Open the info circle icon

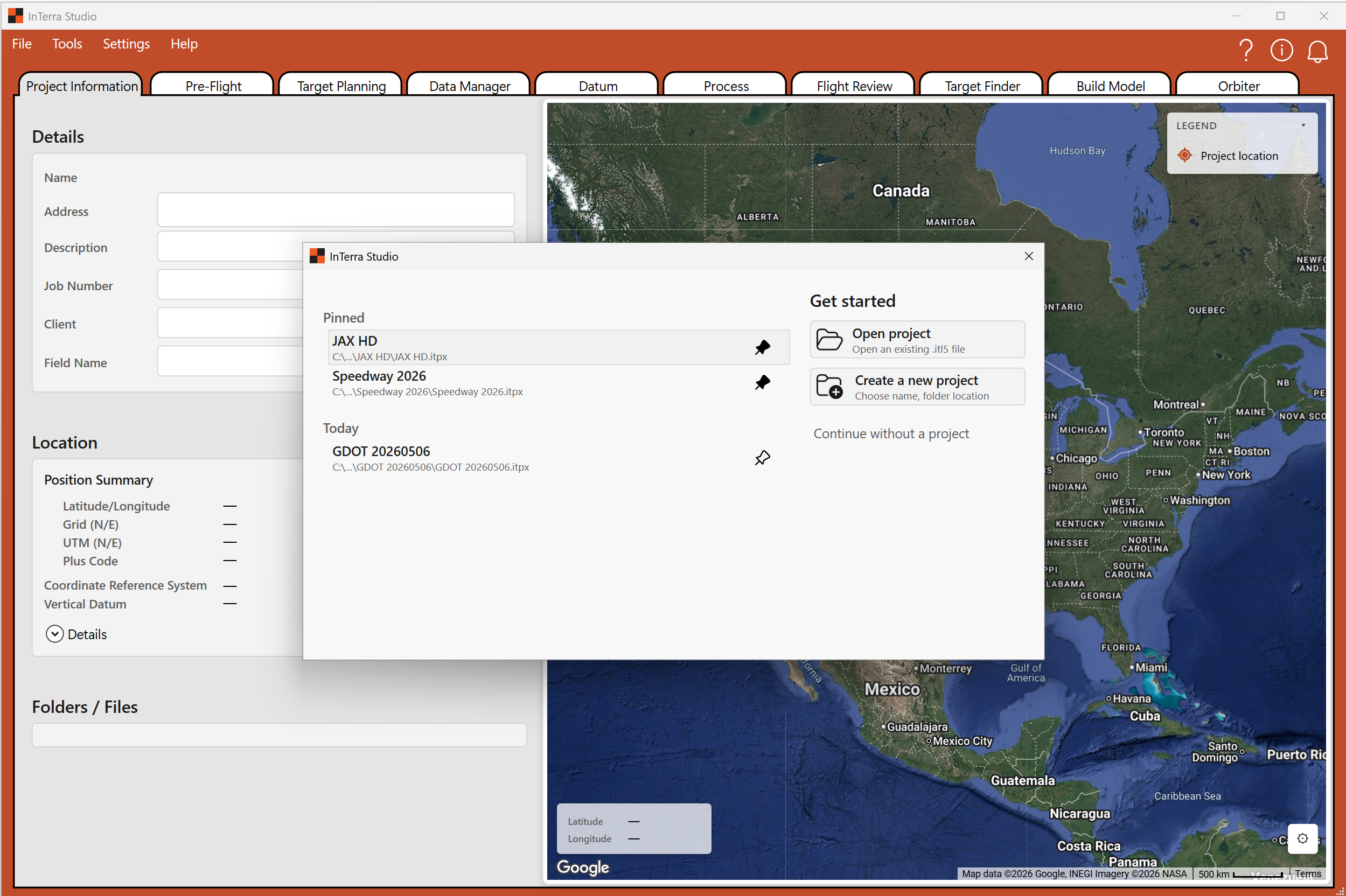point(1281,50)
